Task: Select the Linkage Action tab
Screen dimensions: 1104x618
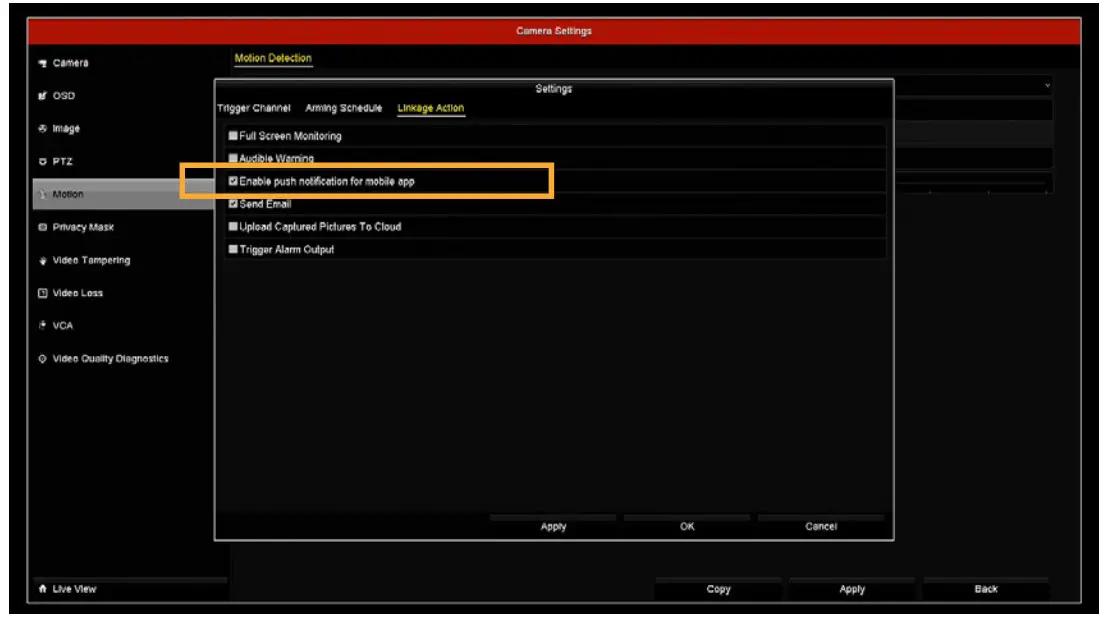Action: click(x=431, y=108)
